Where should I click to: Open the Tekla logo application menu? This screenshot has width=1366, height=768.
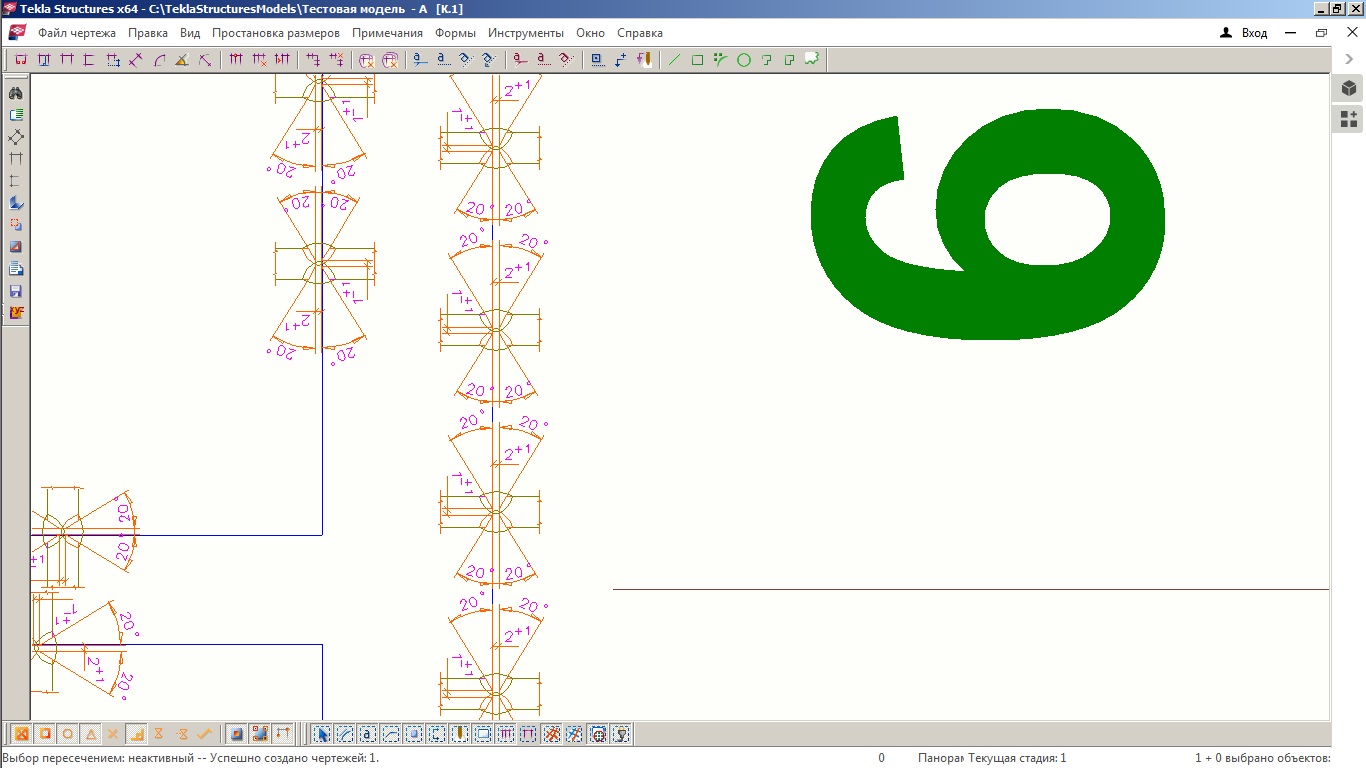pos(17,33)
